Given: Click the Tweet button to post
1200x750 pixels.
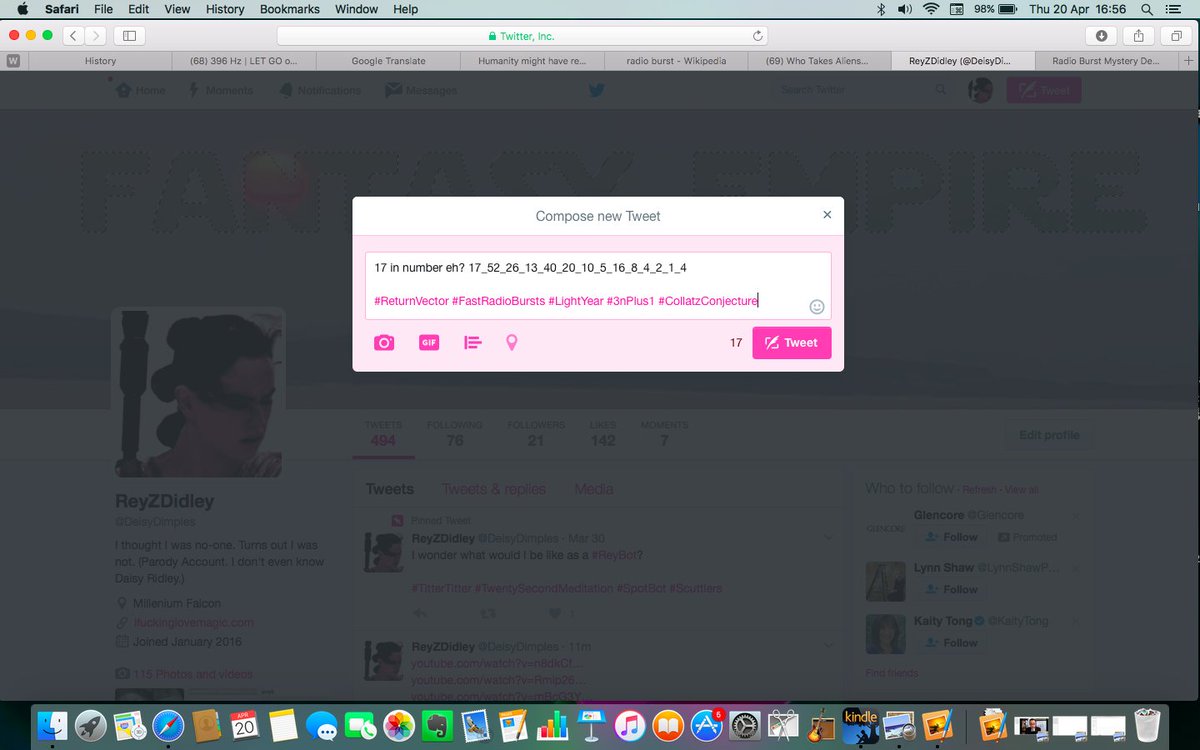Looking at the screenshot, I should tap(791, 342).
